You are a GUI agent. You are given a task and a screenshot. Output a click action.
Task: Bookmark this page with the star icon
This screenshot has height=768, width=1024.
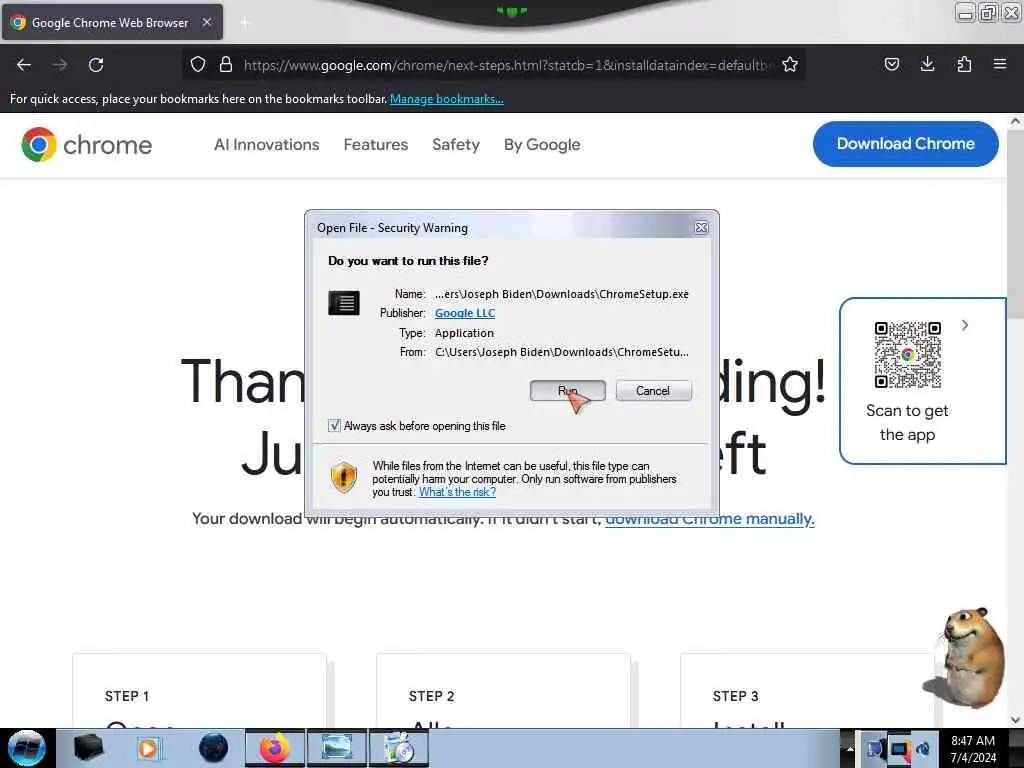click(790, 64)
